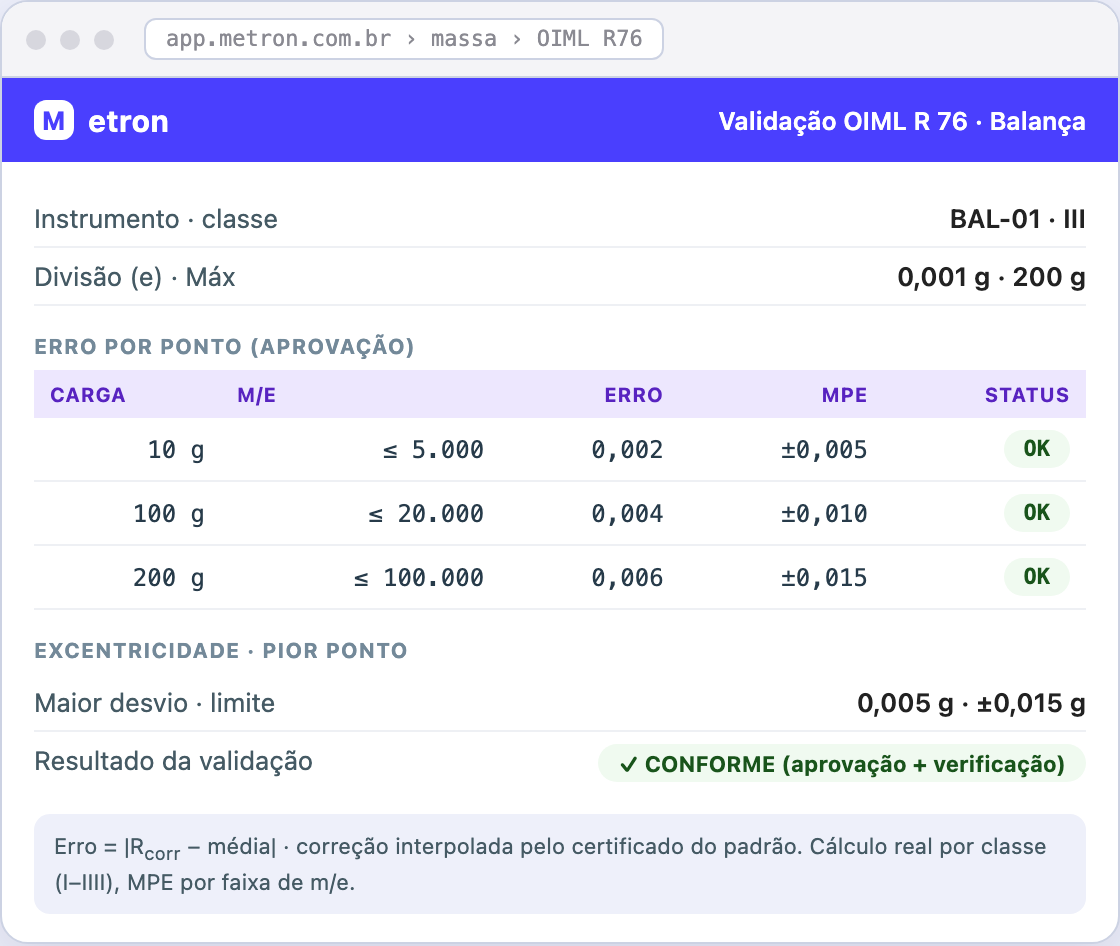
Task: Click the EXCENTRICIDADE · PIOR PONTO heading
Action: [221, 650]
